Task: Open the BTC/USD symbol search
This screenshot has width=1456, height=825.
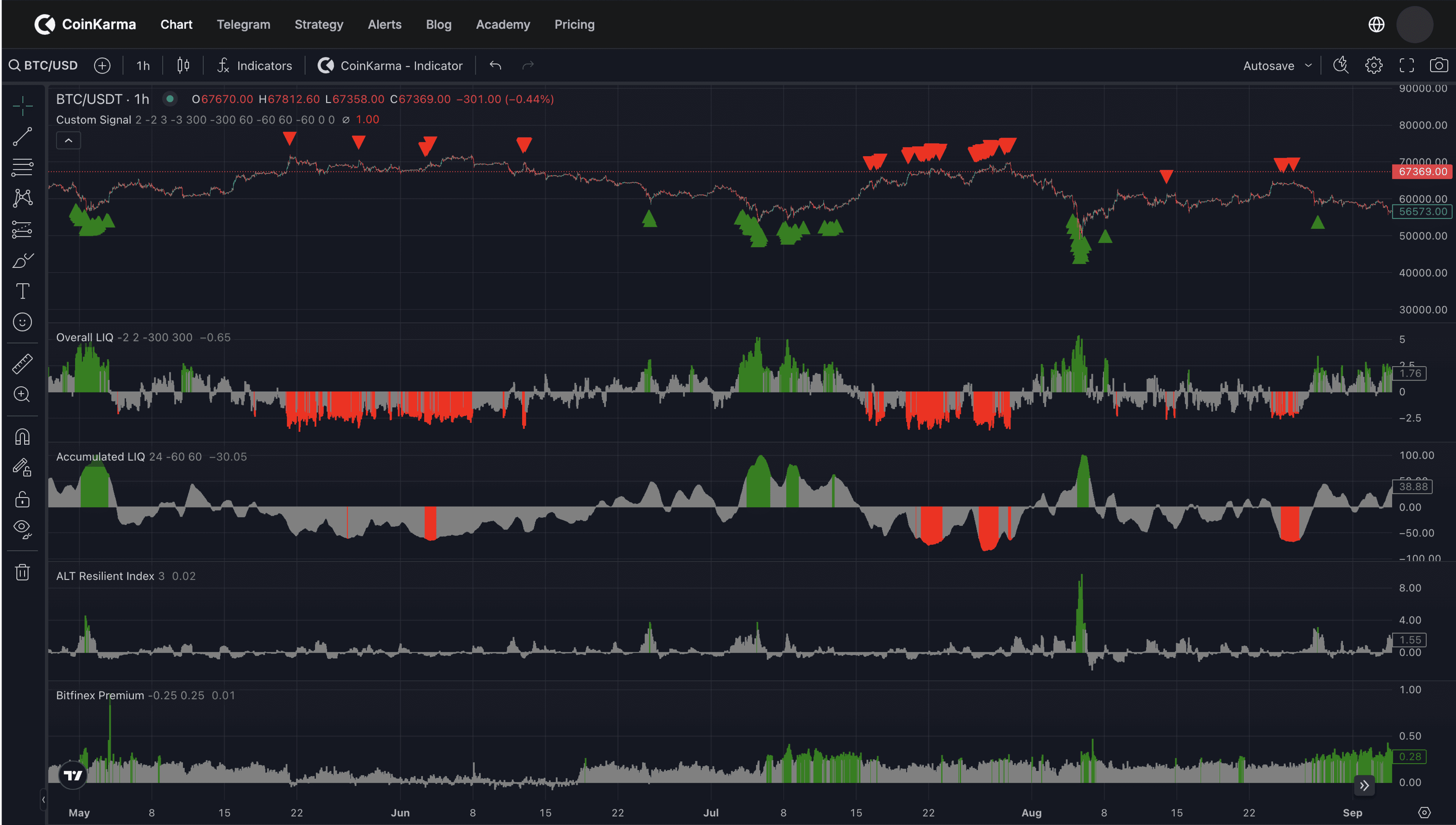Action: 44,66
